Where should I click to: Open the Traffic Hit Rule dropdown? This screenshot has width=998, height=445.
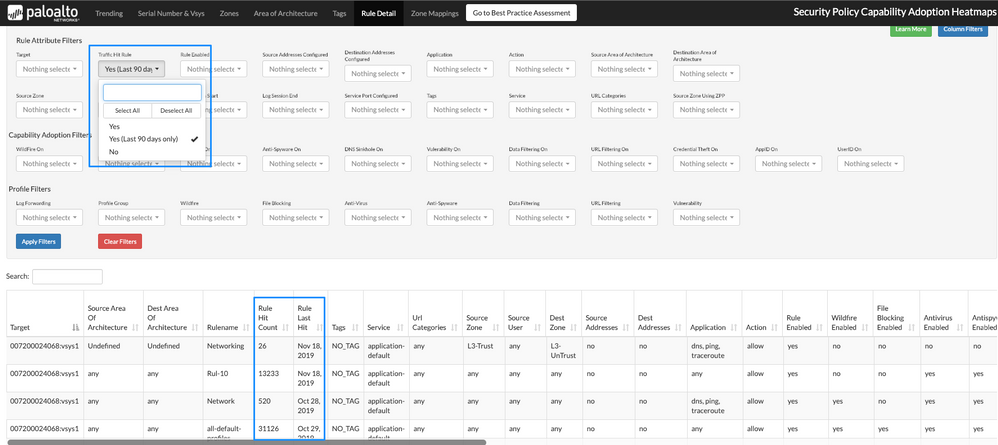click(131, 69)
